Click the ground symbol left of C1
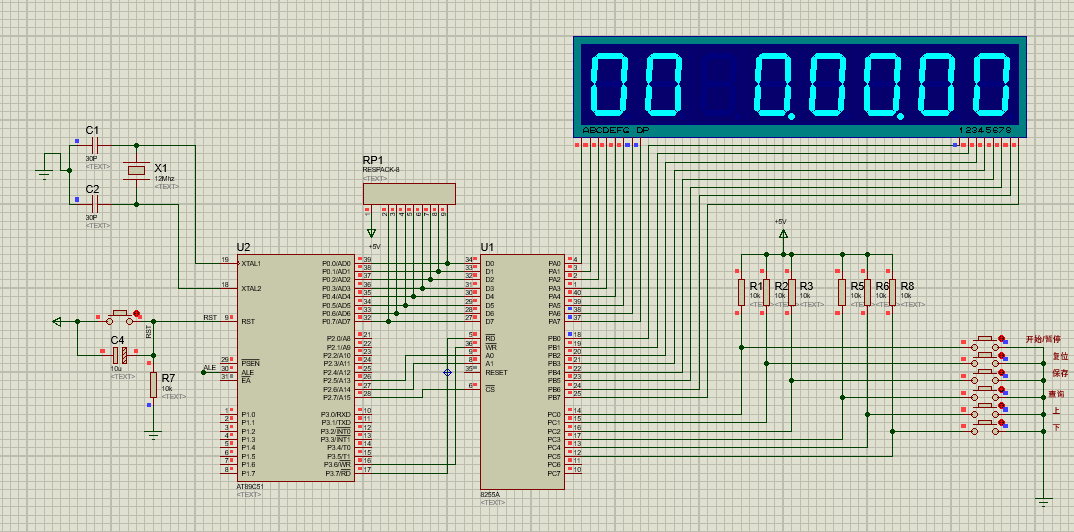 (x=44, y=171)
